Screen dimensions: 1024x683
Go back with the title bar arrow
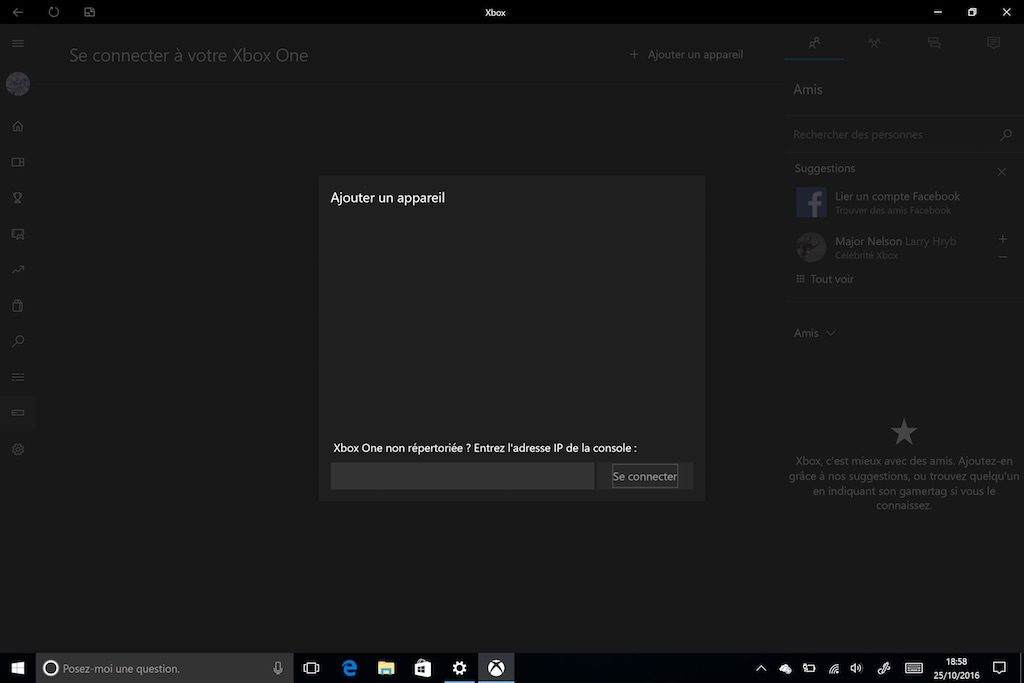click(x=18, y=12)
